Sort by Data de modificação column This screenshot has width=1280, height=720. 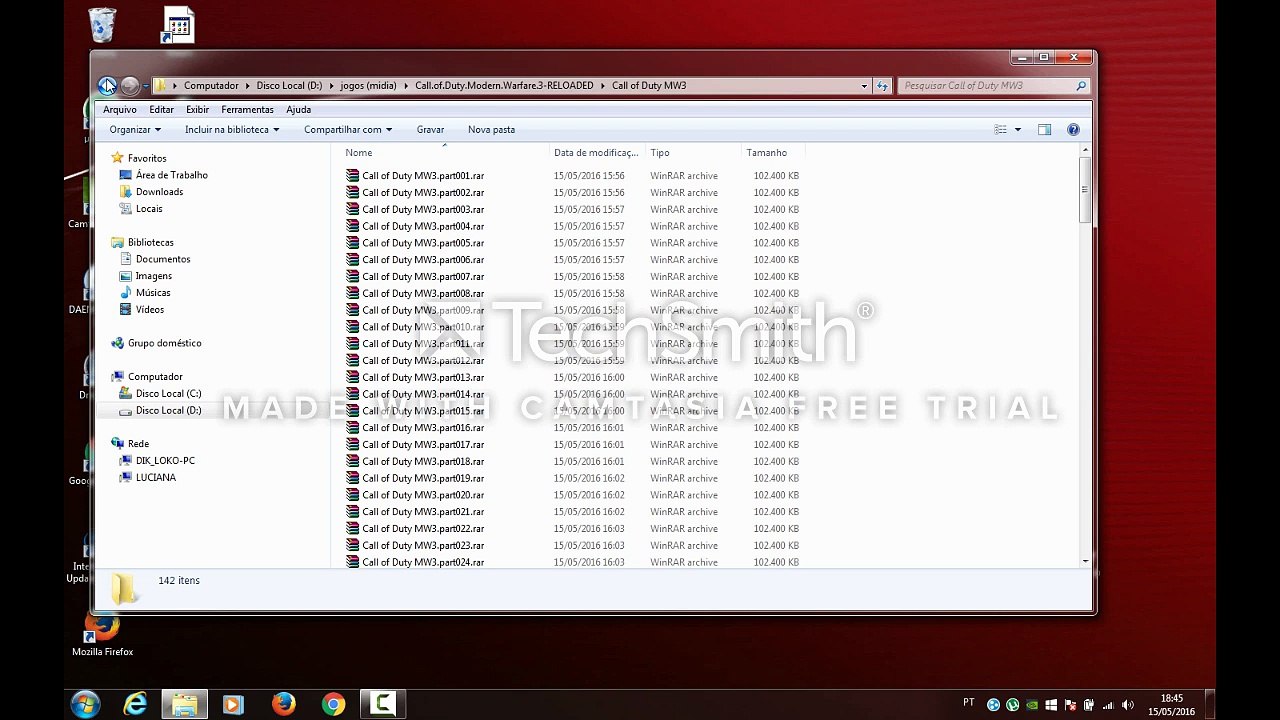click(x=597, y=153)
